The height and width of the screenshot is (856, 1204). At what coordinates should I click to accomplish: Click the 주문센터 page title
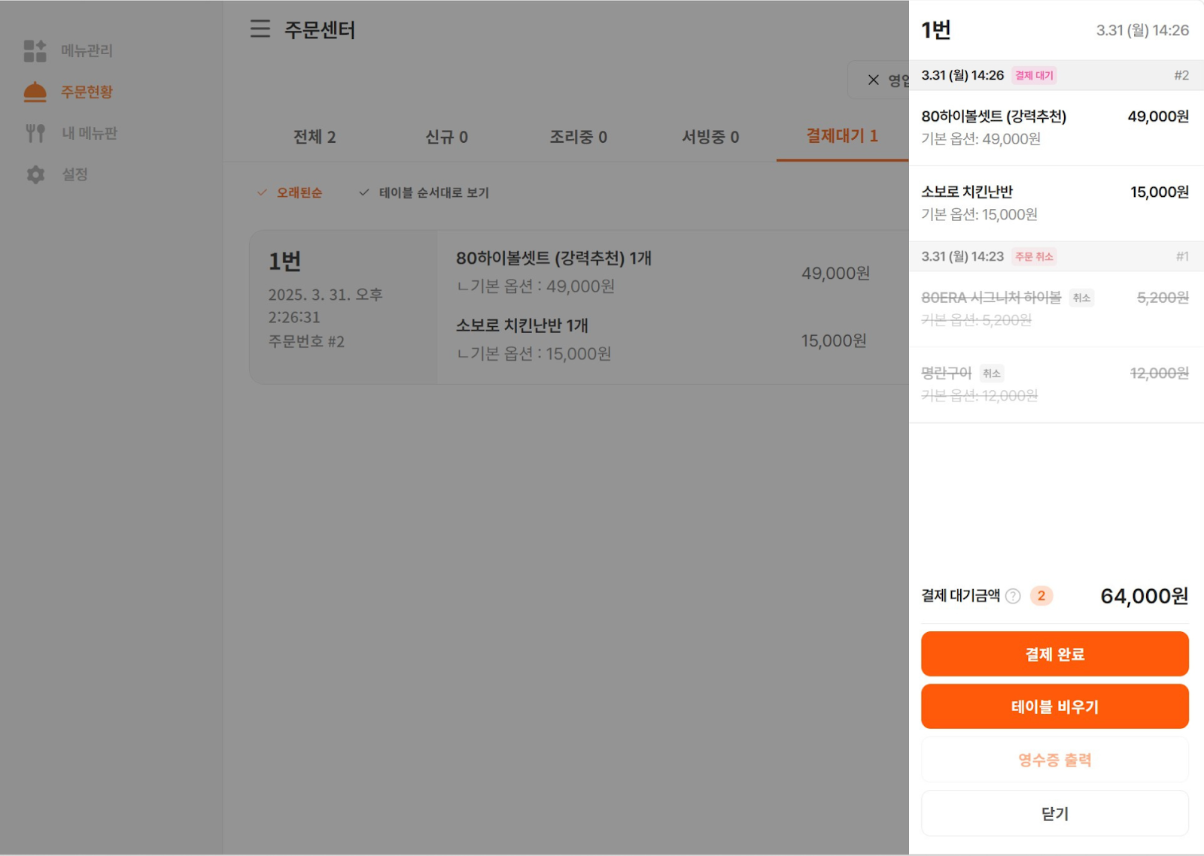(320, 30)
